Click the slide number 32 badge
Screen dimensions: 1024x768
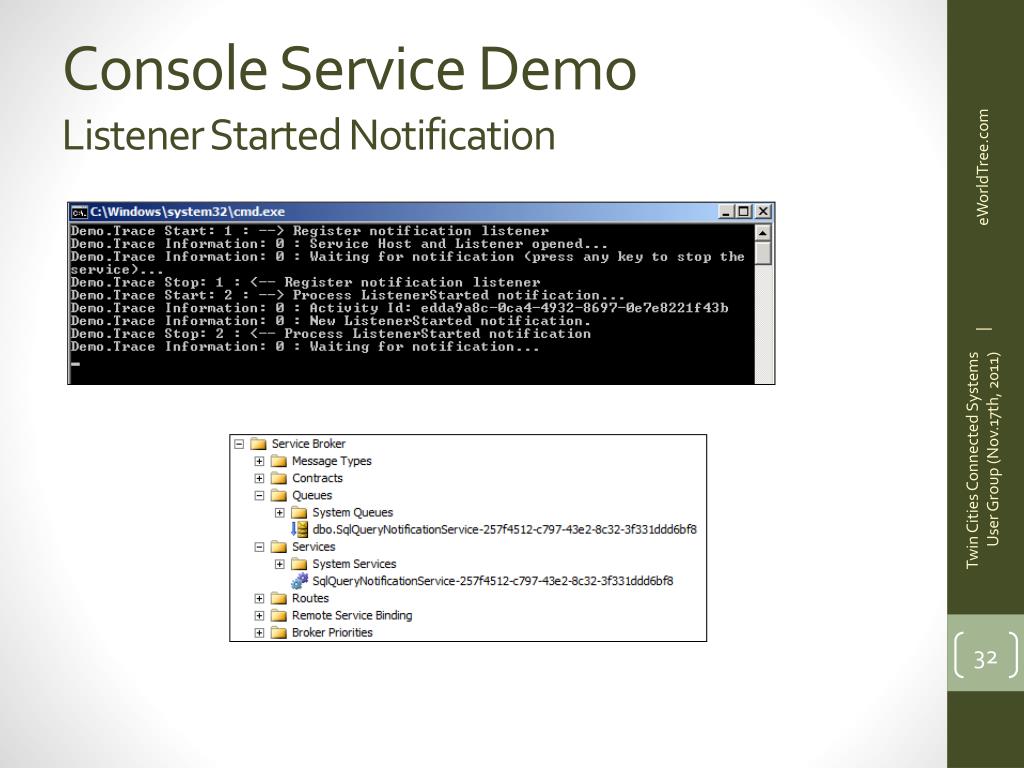(x=985, y=657)
